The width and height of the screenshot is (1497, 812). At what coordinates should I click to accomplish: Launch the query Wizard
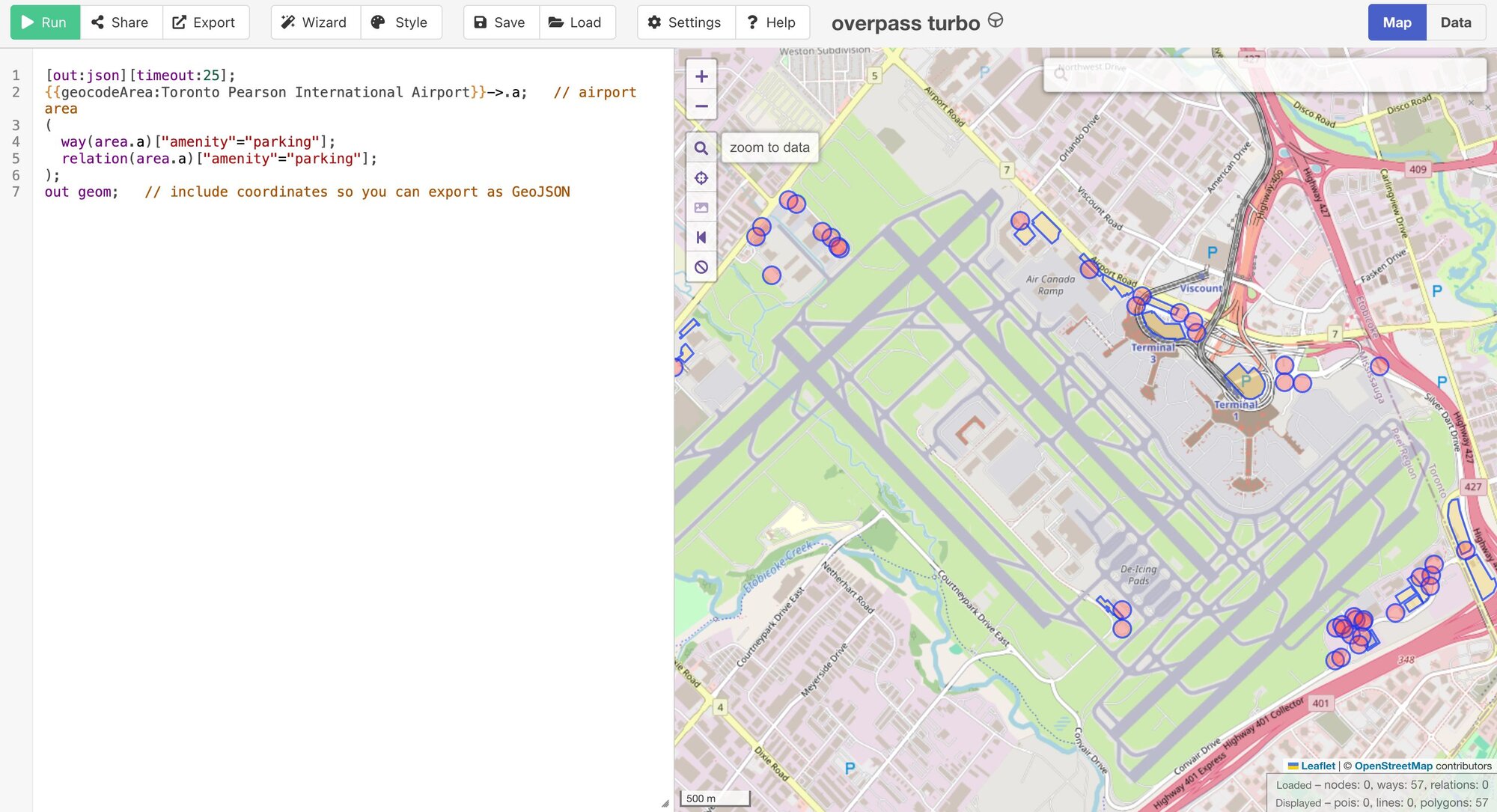(x=314, y=22)
